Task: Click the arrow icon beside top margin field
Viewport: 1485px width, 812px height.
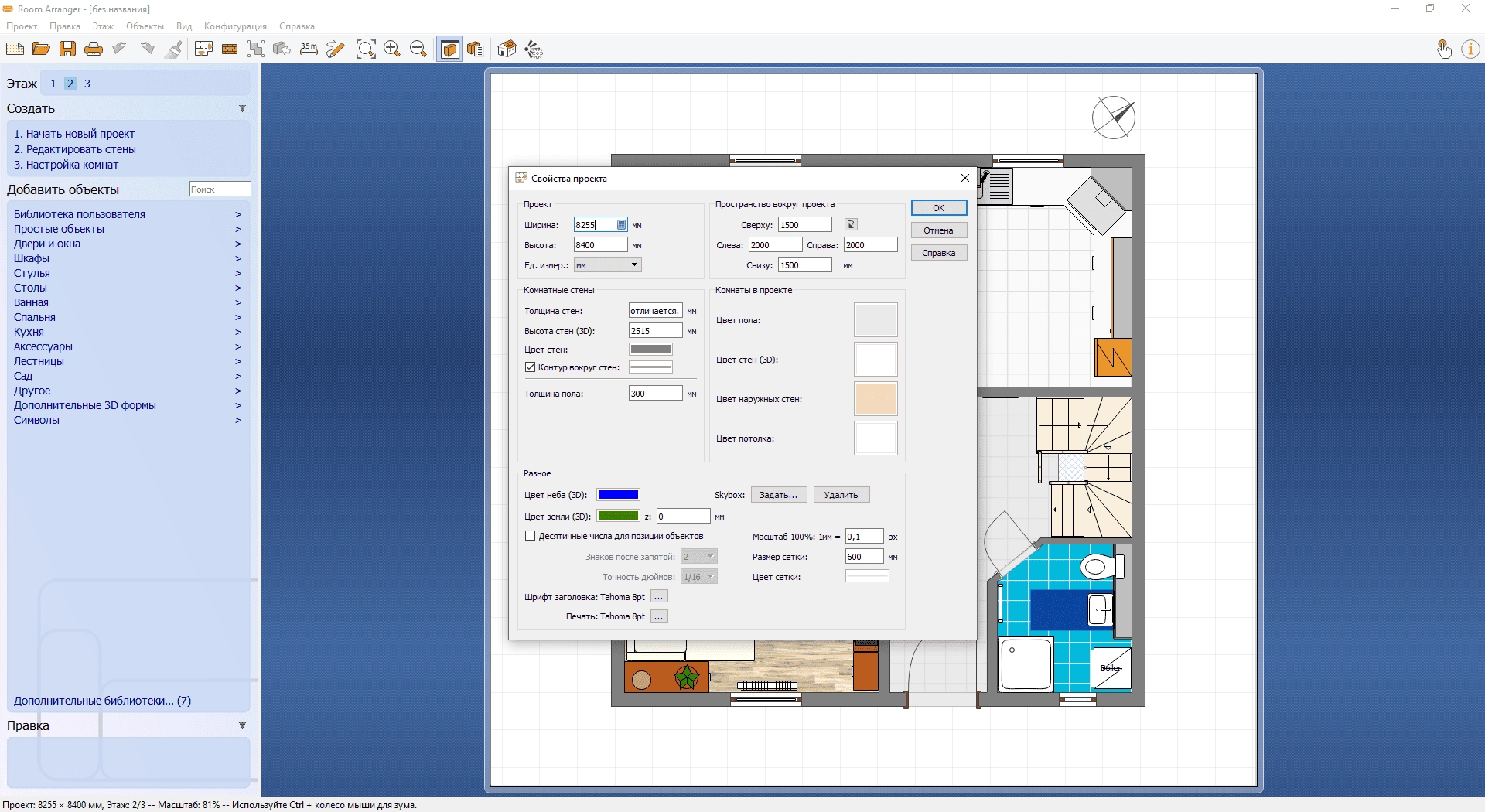Action: click(851, 225)
